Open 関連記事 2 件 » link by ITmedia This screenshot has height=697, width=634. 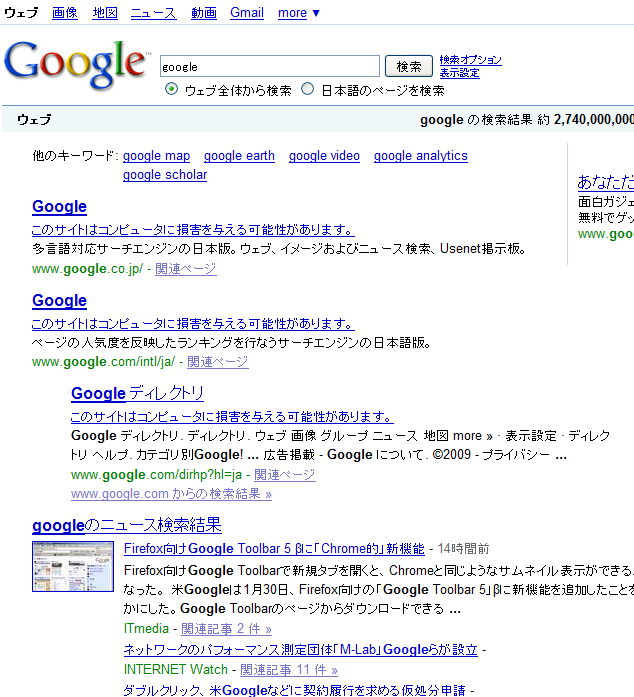[x=226, y=629]
